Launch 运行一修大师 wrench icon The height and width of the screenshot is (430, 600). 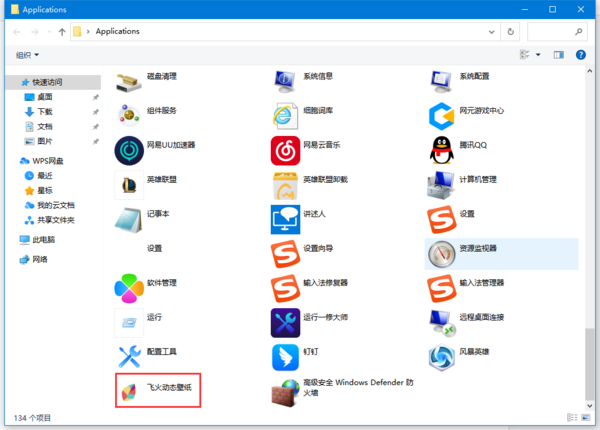pyautogui.click(x=285, y=323)
